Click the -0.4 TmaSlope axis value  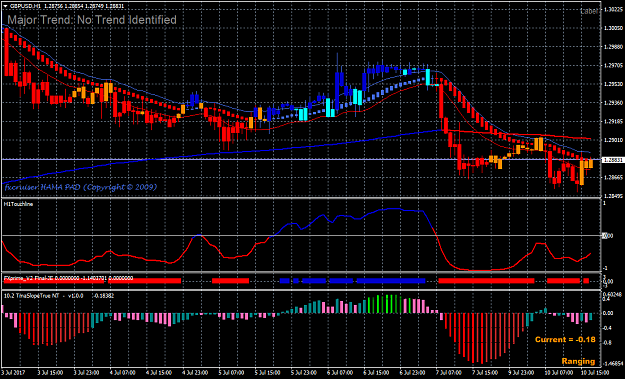click(x=607, y=328)
